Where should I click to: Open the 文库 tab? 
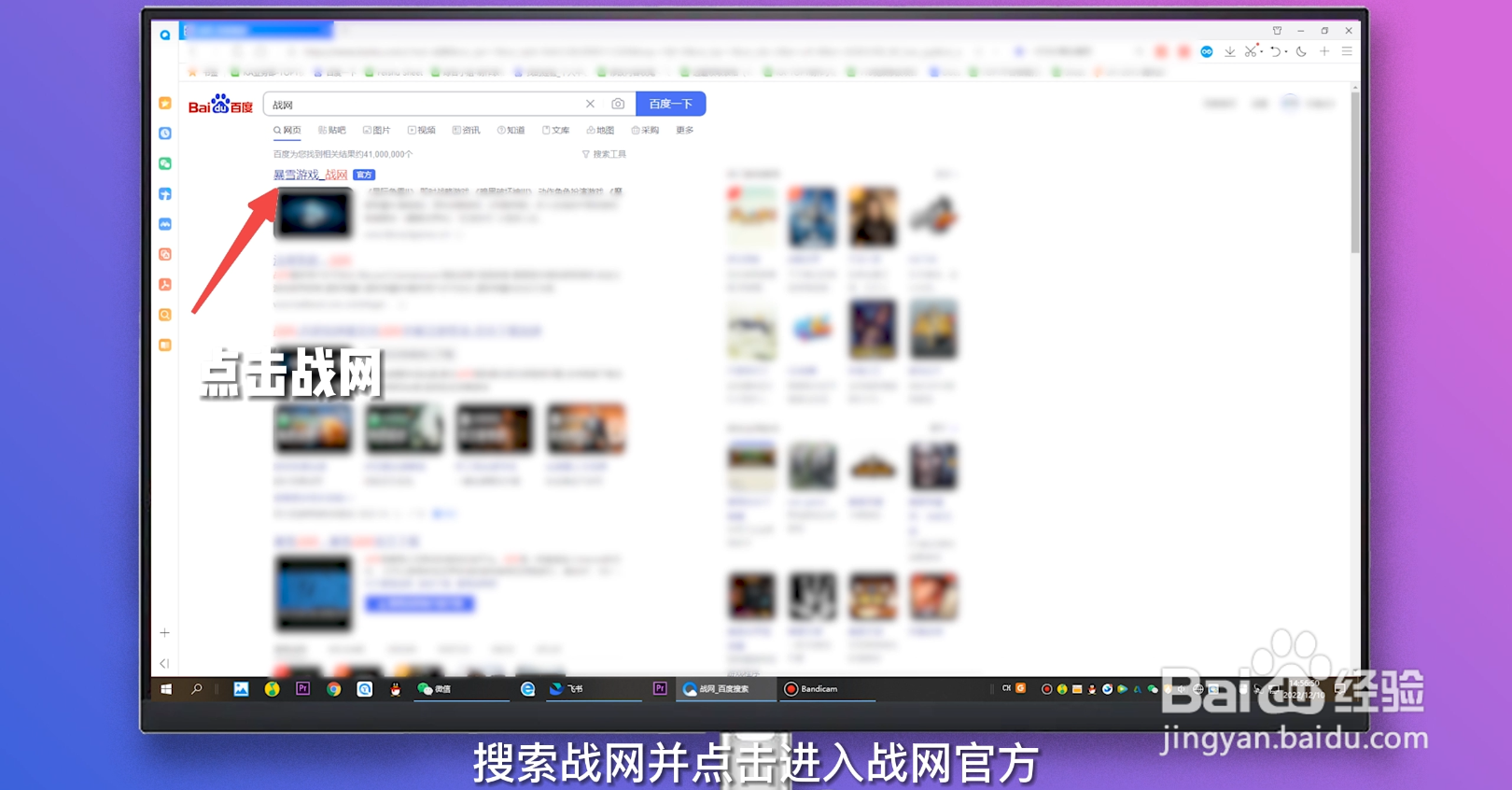[556, 131]
